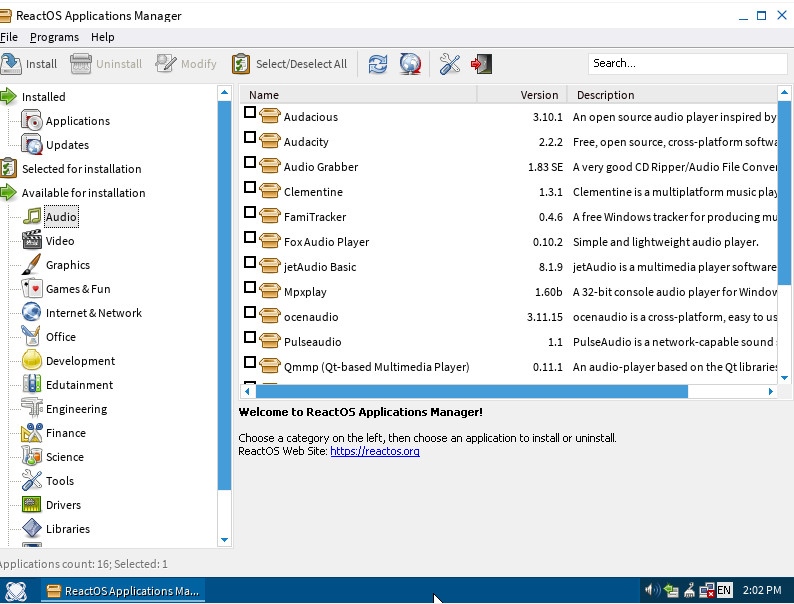Open the Games & Fun category
This screenshot has width=794, height=604.
point(78,289)
